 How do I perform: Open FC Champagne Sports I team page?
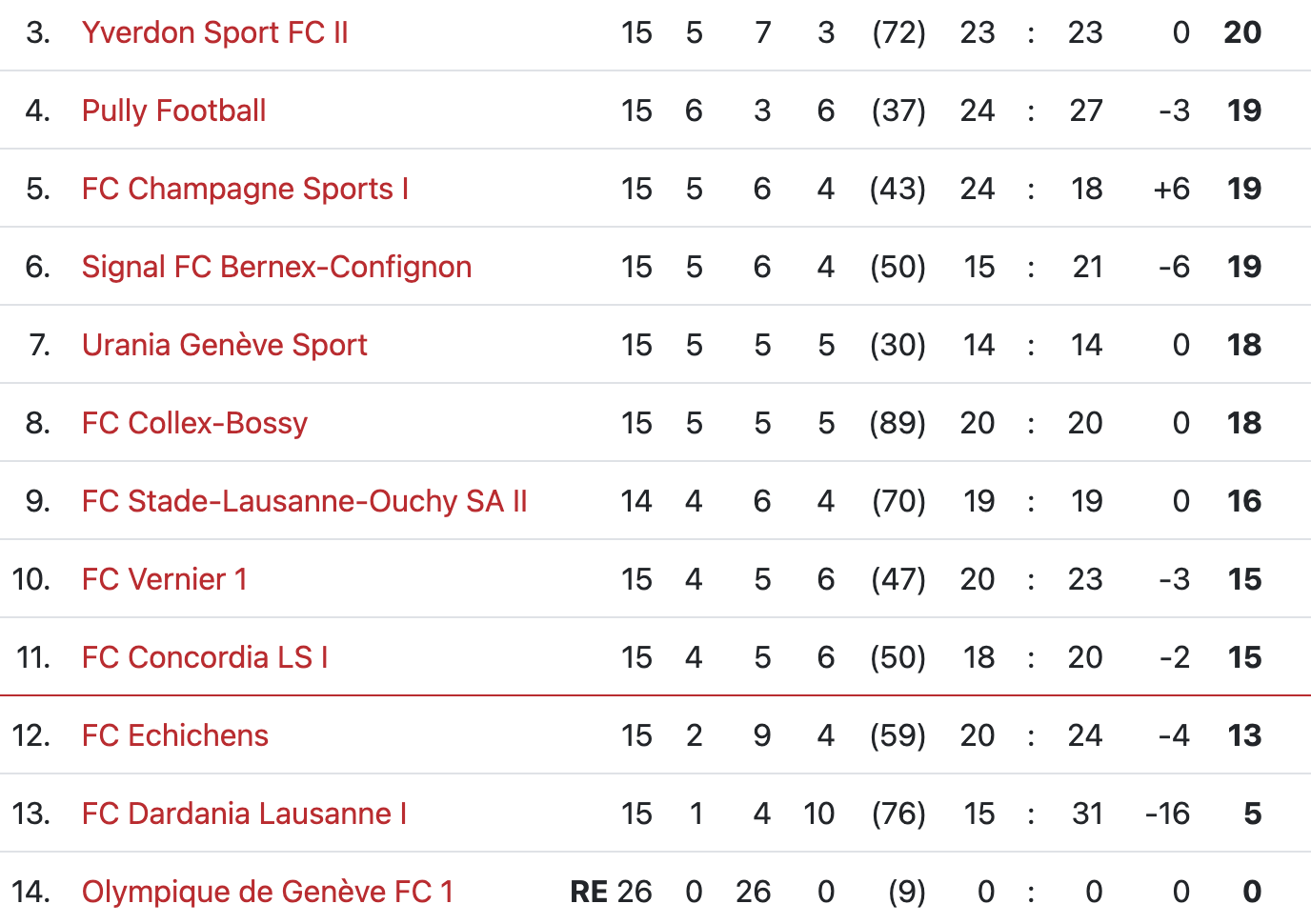coord(245,190)
